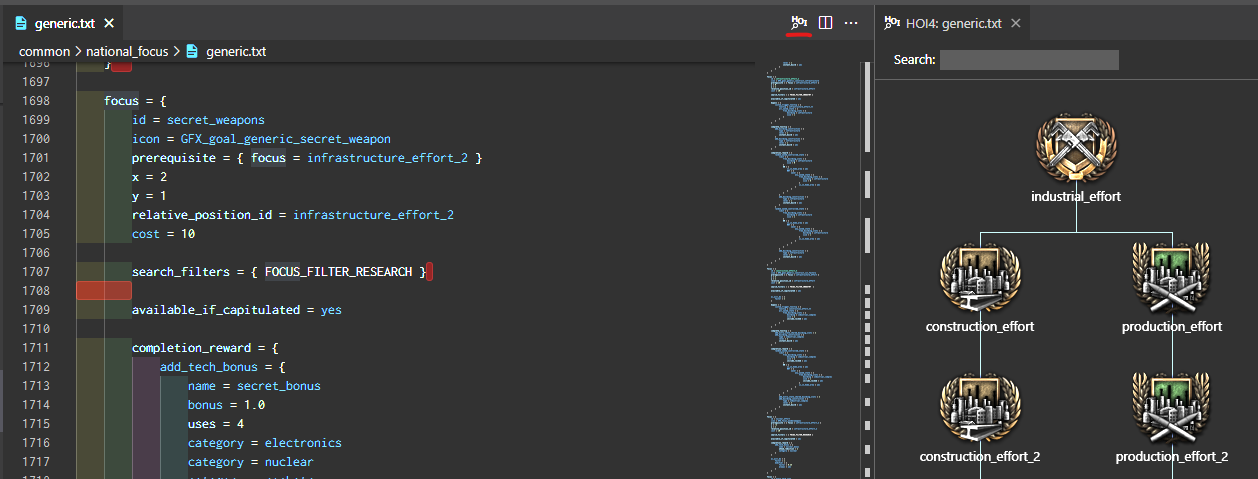
Task: Click the 'category = nuclear' line
Action: point(251,462)
